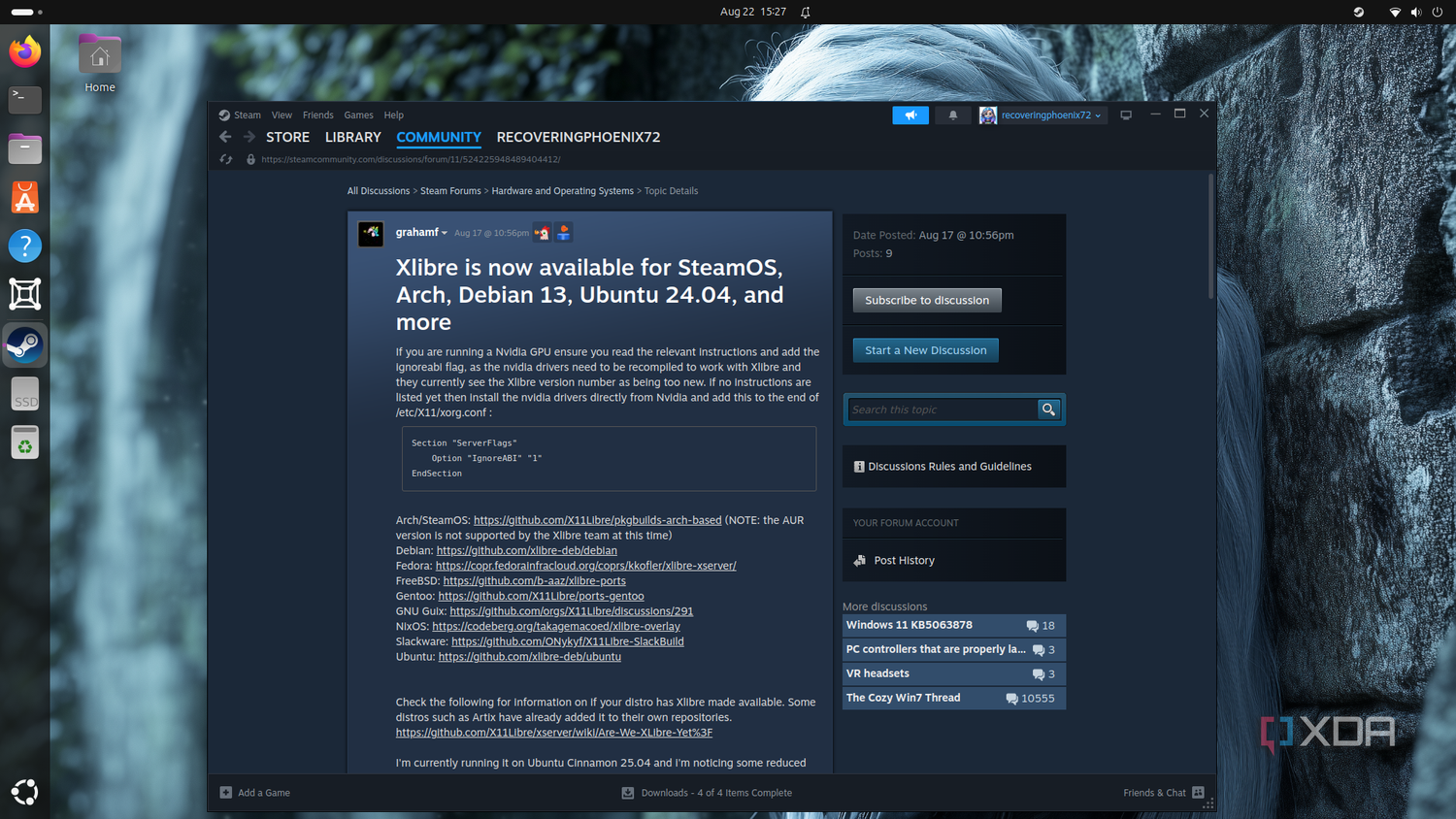Screen dimensions: 1456x819
Task: Switch to the LIBRARY tab
Action: click(x=353, y=138)
